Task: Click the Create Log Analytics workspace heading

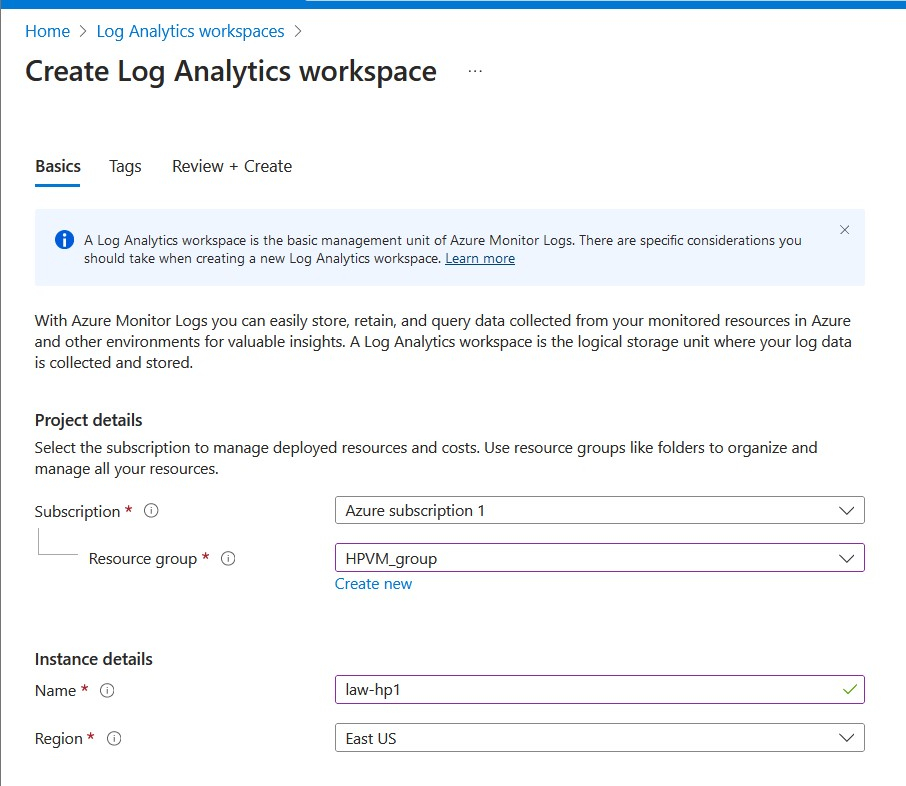Action: (x=231, y=72)
